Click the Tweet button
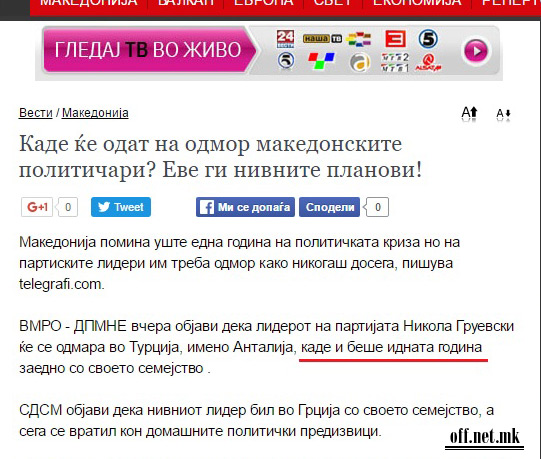 pos(121,207)
